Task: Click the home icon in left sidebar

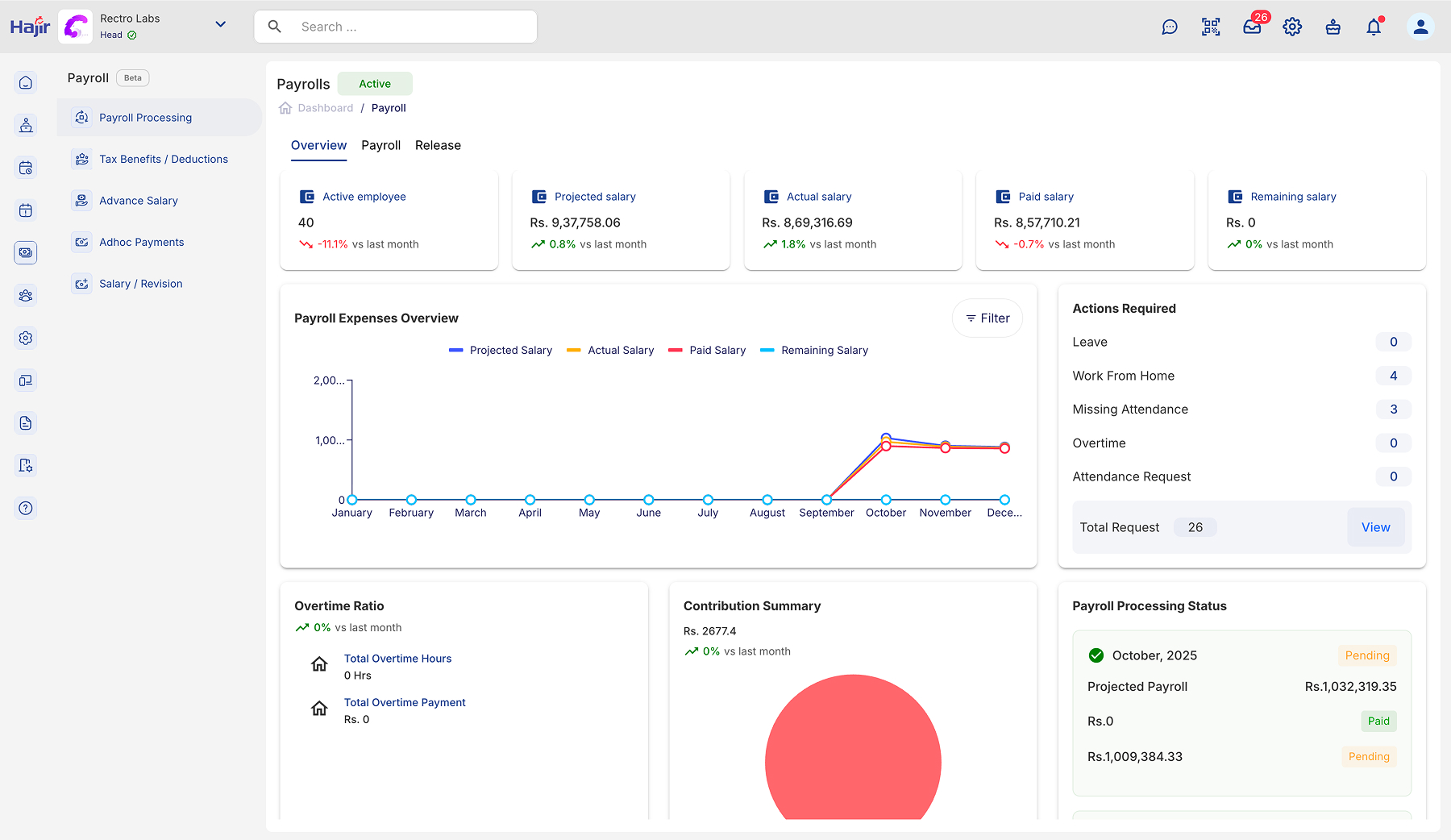Action: coord(26,83)
